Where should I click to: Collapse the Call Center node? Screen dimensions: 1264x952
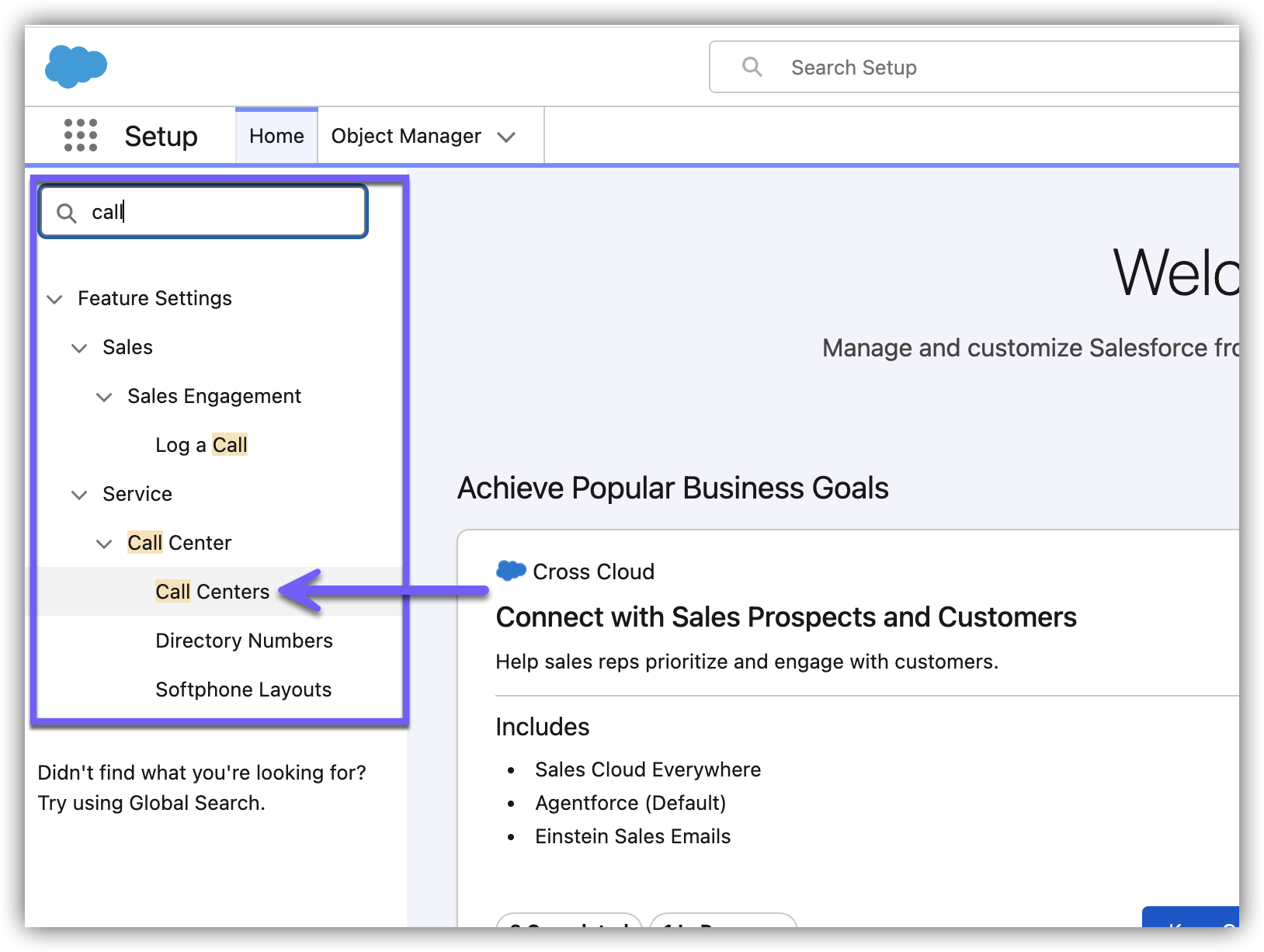tap(104, 544)
